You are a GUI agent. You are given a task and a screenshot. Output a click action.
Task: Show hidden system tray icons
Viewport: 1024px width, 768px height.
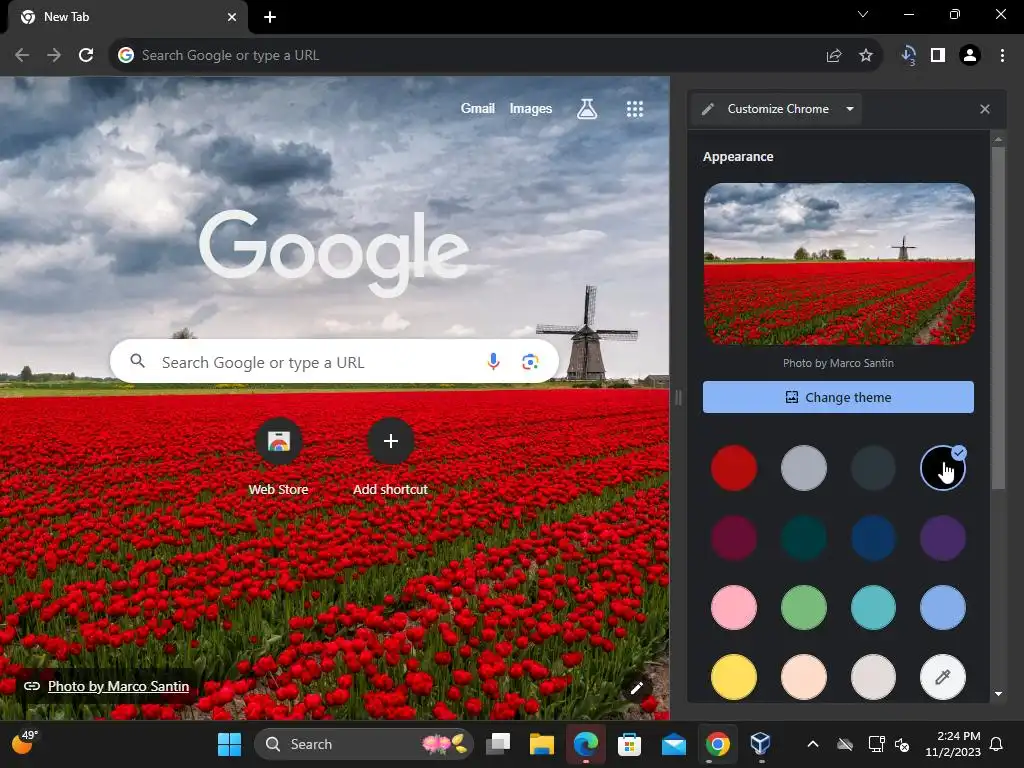pyautogui.click(x=813, y=744)
